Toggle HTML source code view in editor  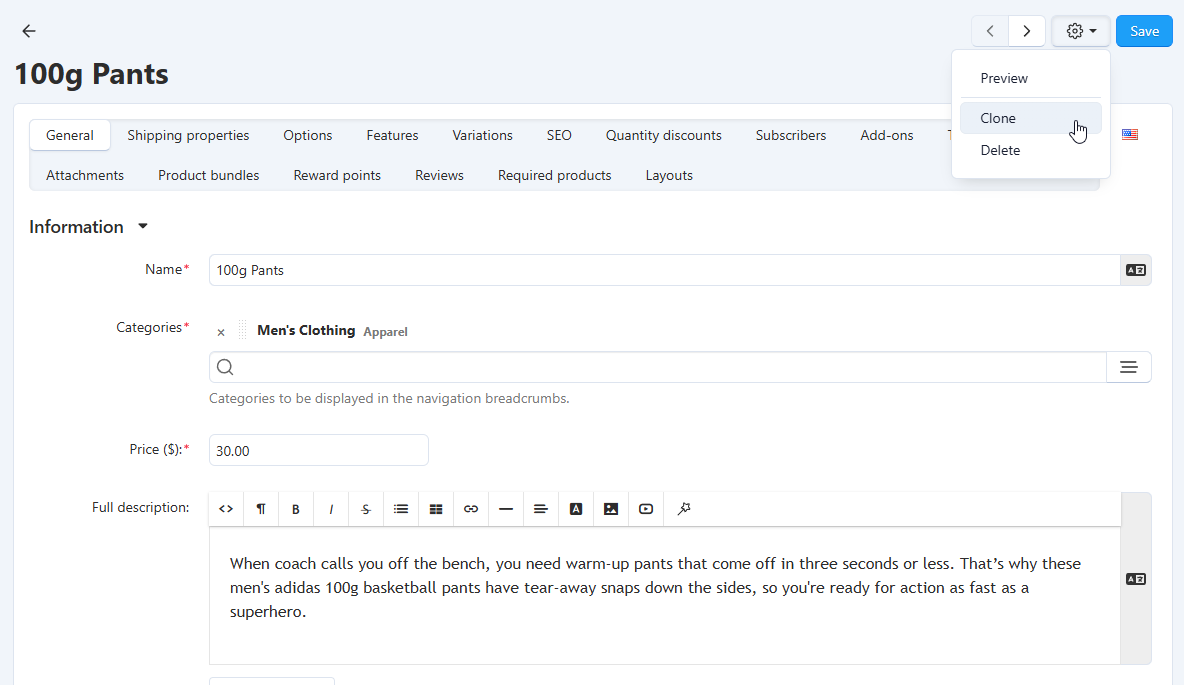[226, 509]
